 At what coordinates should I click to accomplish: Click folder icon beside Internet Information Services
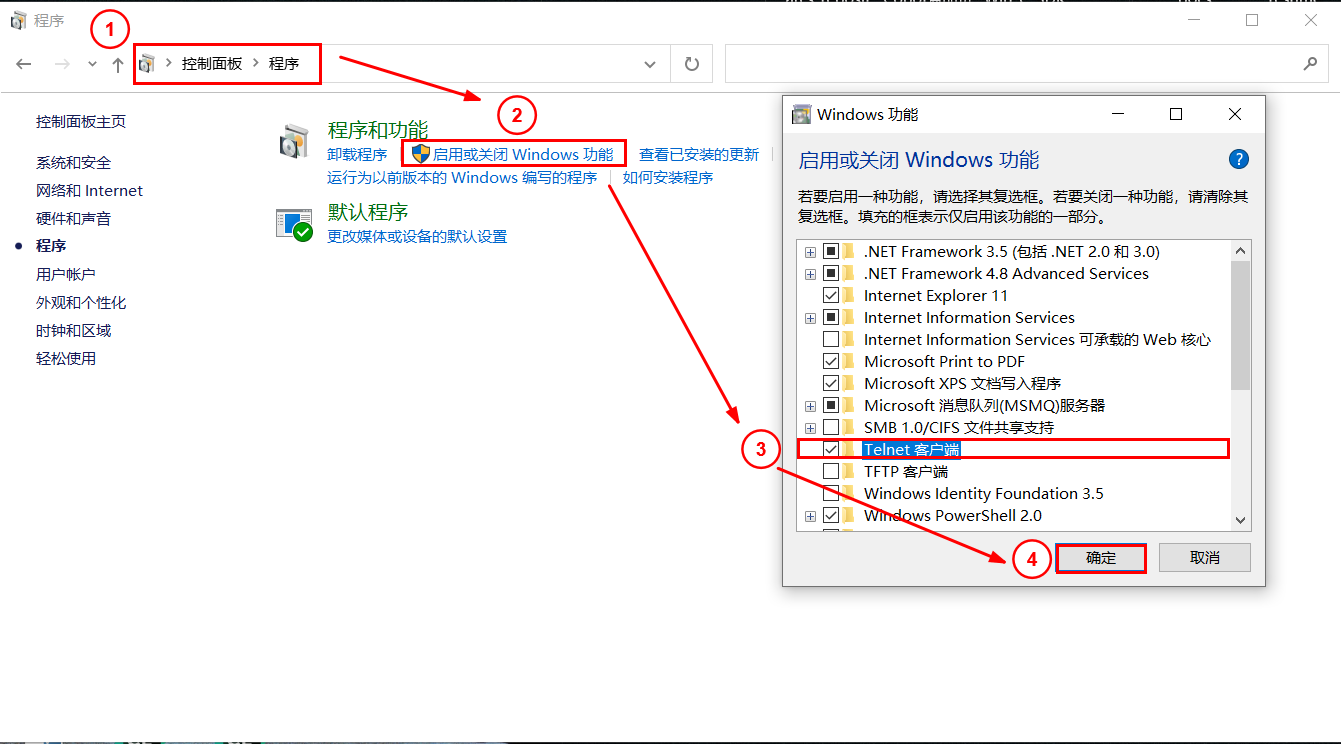coord(849,318)
